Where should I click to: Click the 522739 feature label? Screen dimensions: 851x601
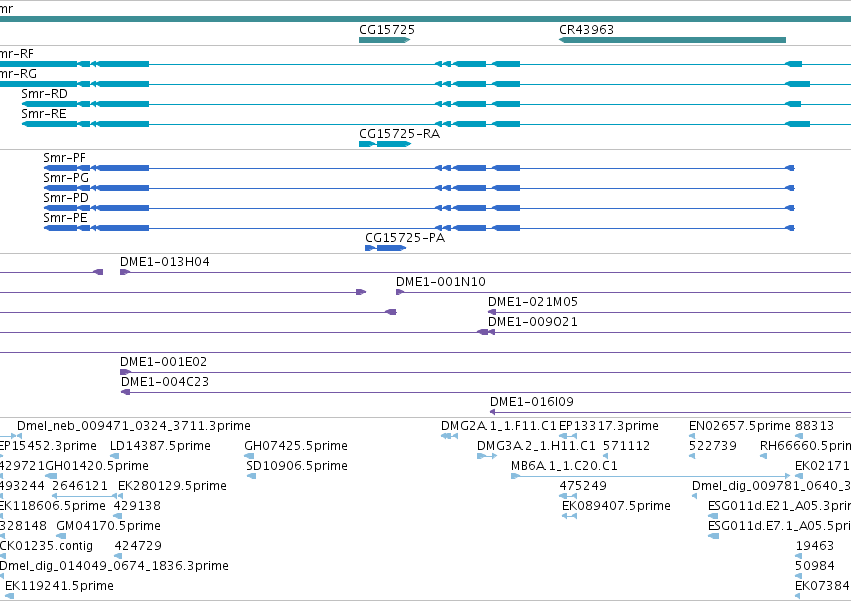[713, 446]
